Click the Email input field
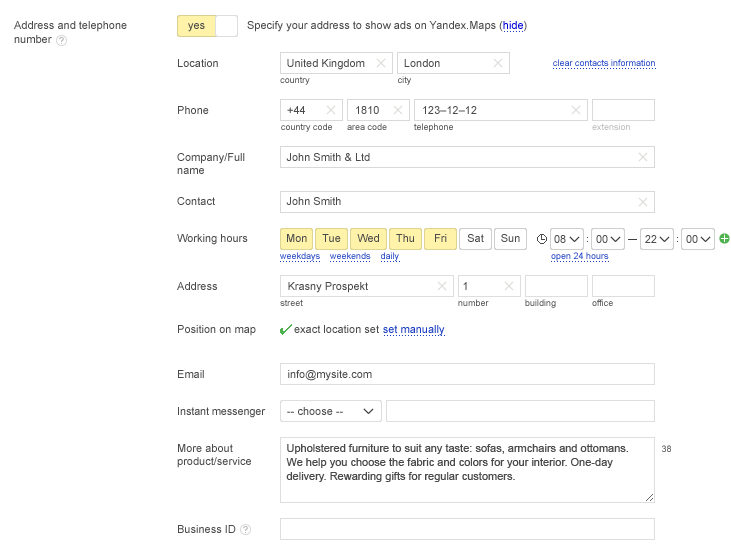 [467, 374]
